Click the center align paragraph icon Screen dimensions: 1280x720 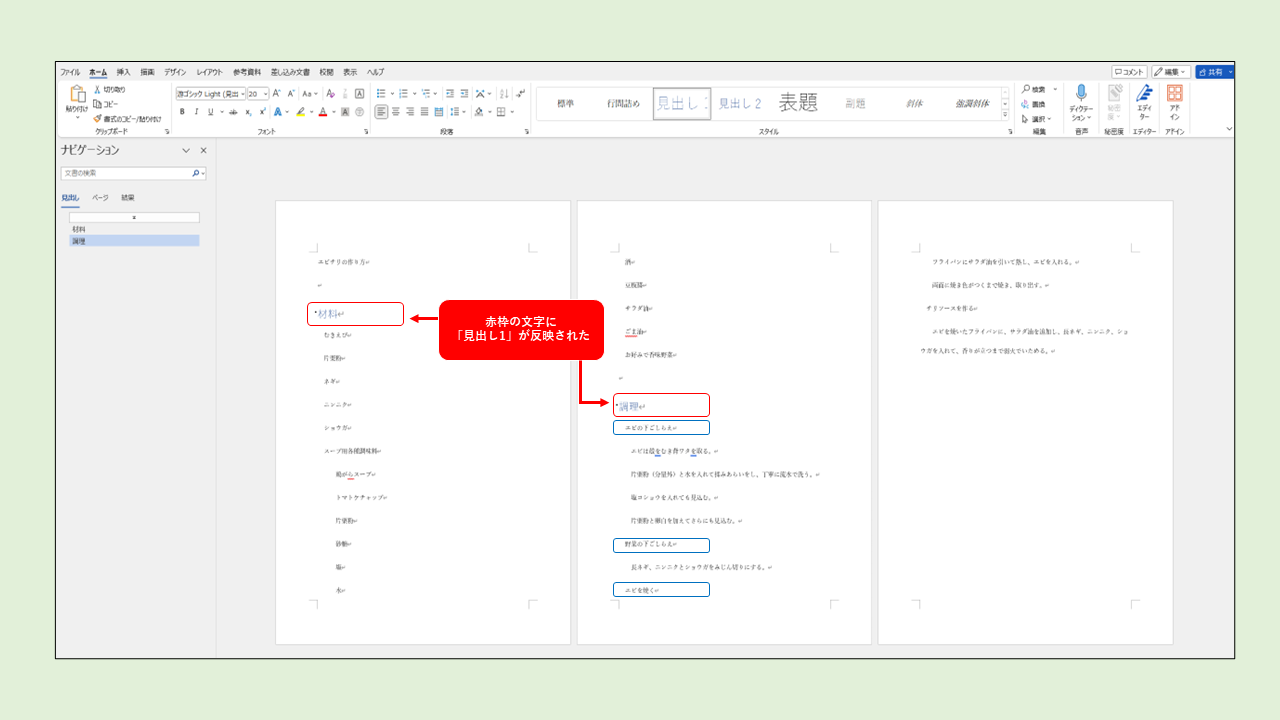pos(395,112)
